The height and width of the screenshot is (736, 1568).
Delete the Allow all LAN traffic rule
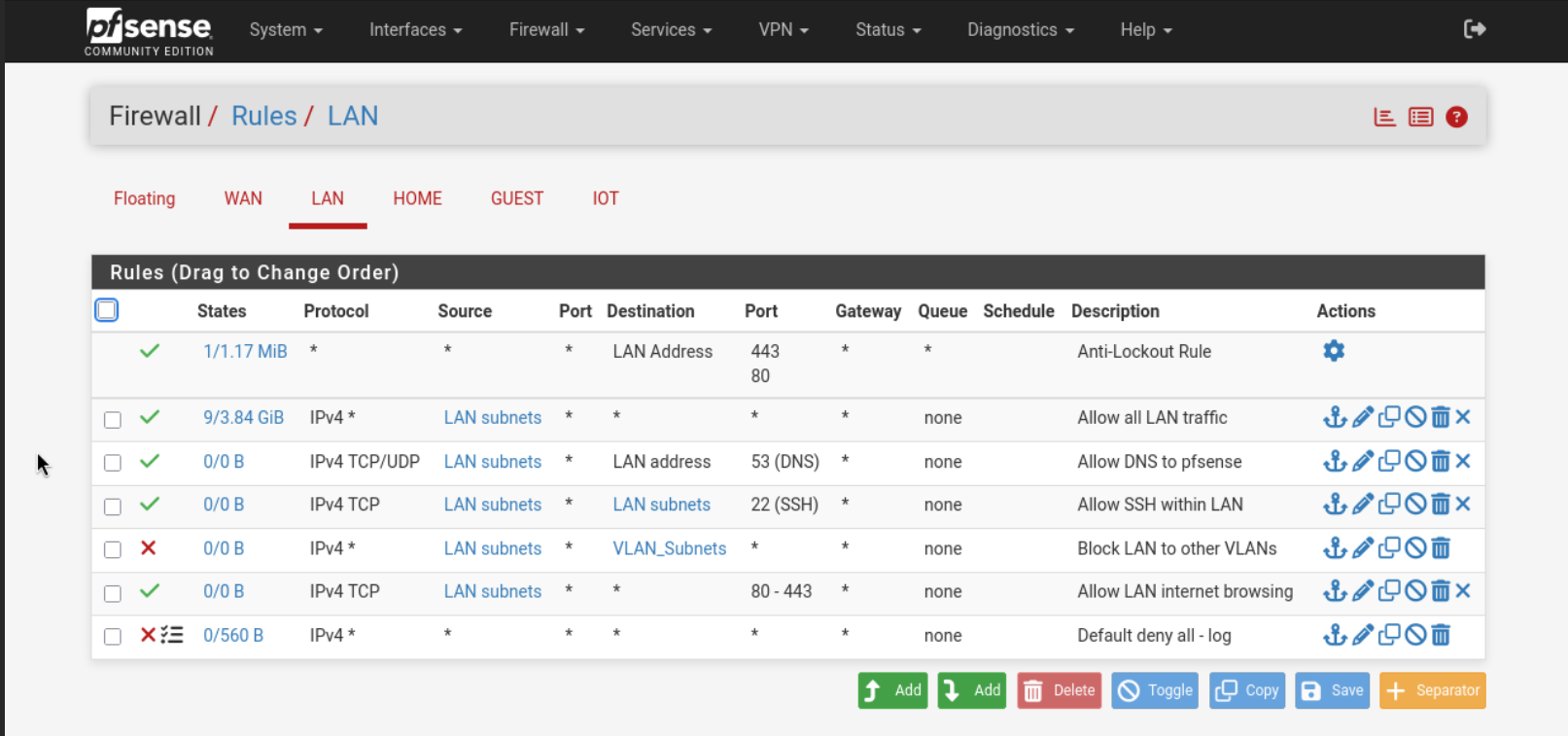1441,417
